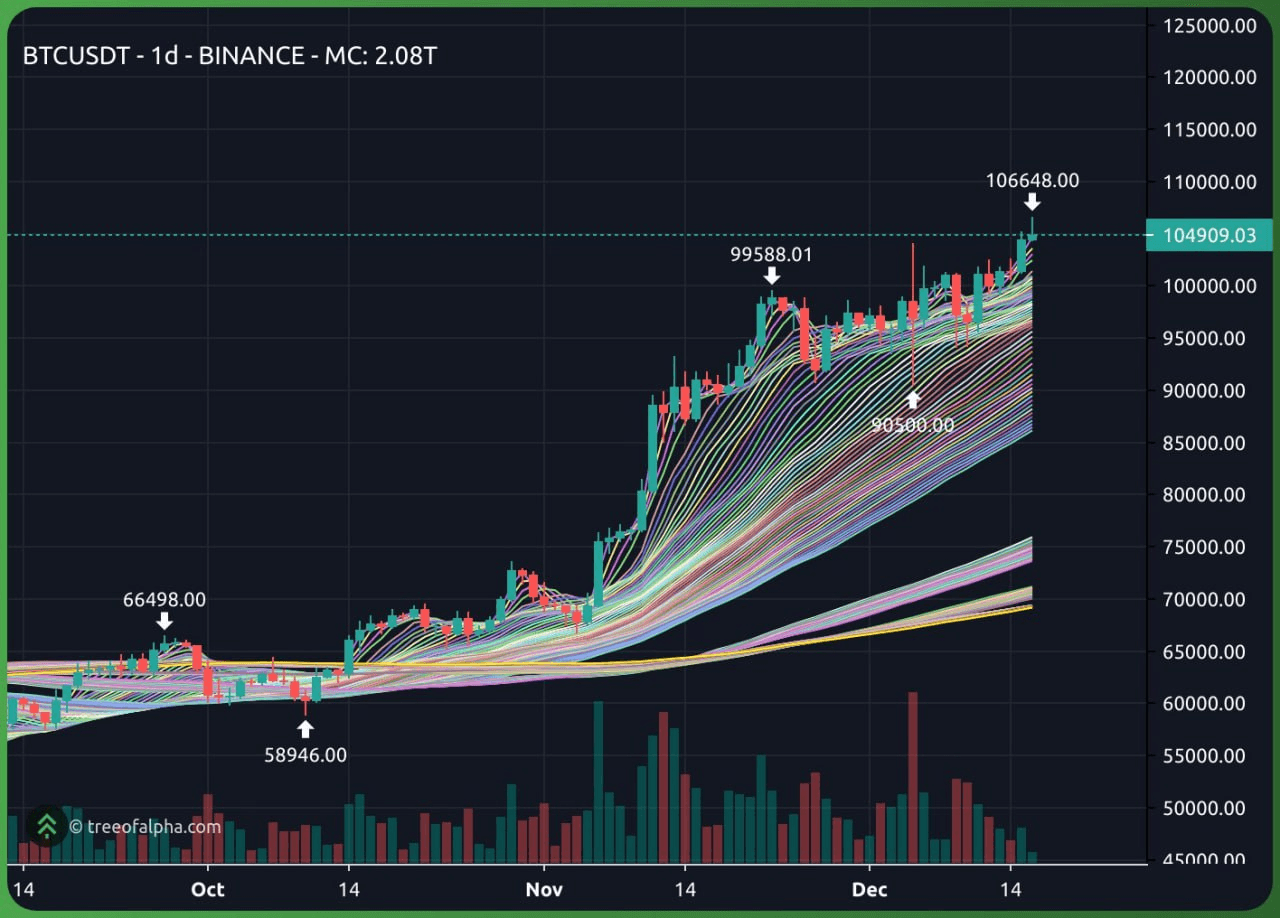Click the 100000.00 price axis label
Image resolution: width=1280 pixels, height=918 pixels.
tap(1210, 286)
